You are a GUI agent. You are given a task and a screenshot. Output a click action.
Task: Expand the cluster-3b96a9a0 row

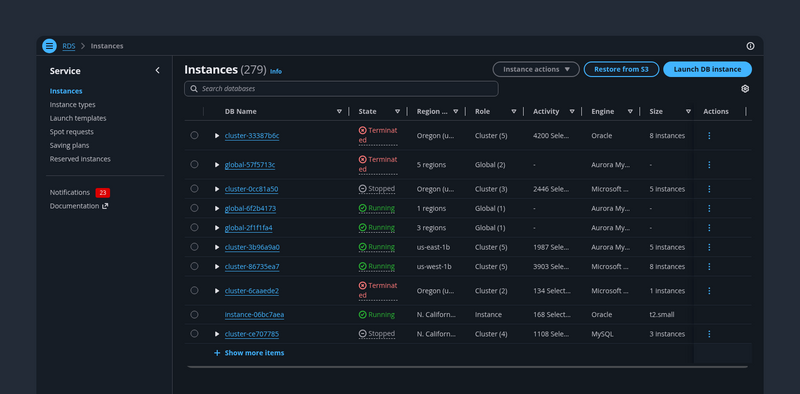pyautogui.click(x=217, y=247)
